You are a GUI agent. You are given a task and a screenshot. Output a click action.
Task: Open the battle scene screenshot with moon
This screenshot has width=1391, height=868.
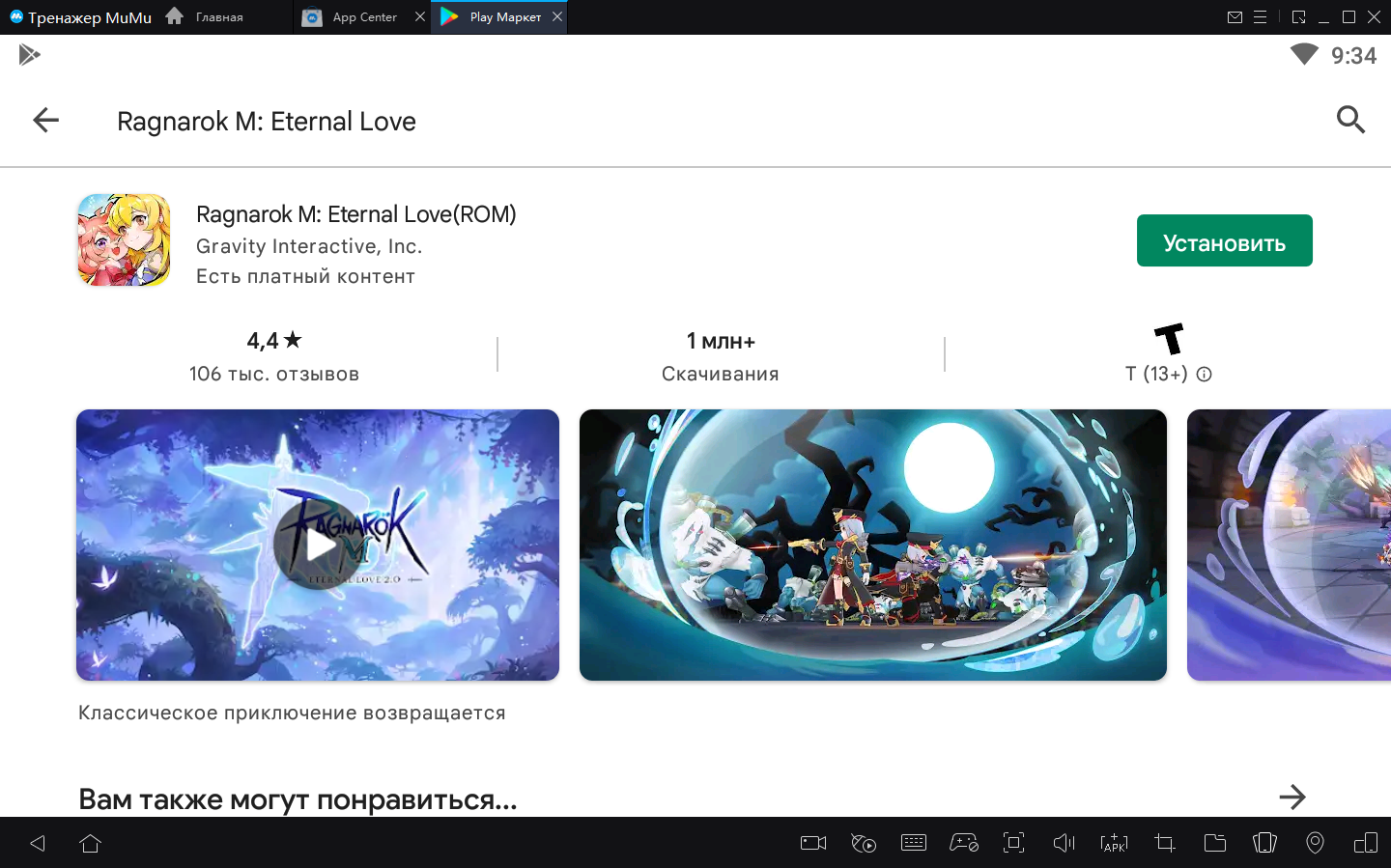tap(872, 546)
